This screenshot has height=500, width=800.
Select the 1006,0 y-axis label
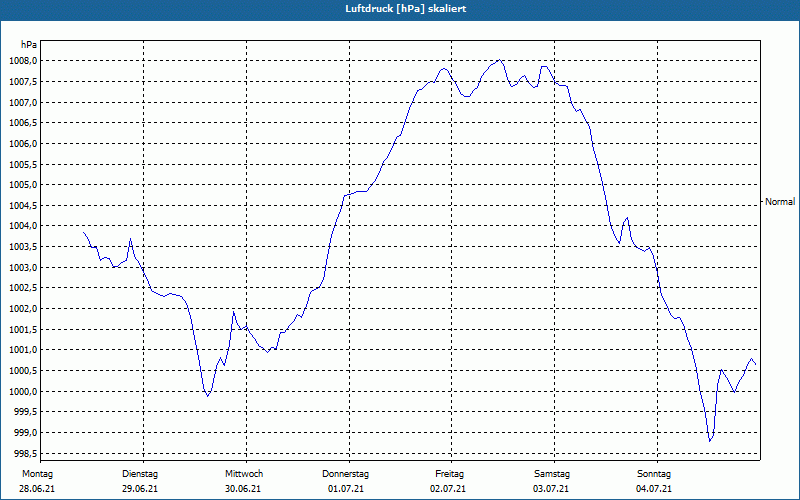tap(23, 144)
